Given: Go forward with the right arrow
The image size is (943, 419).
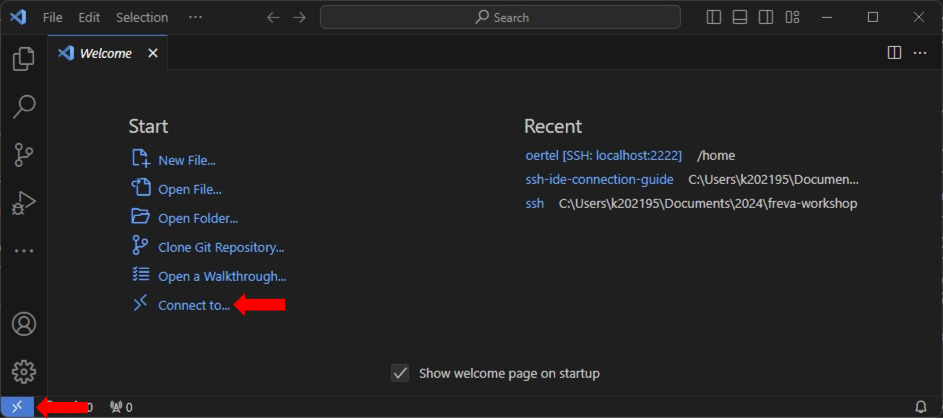Looking at the screenshot, I should 299,17.
